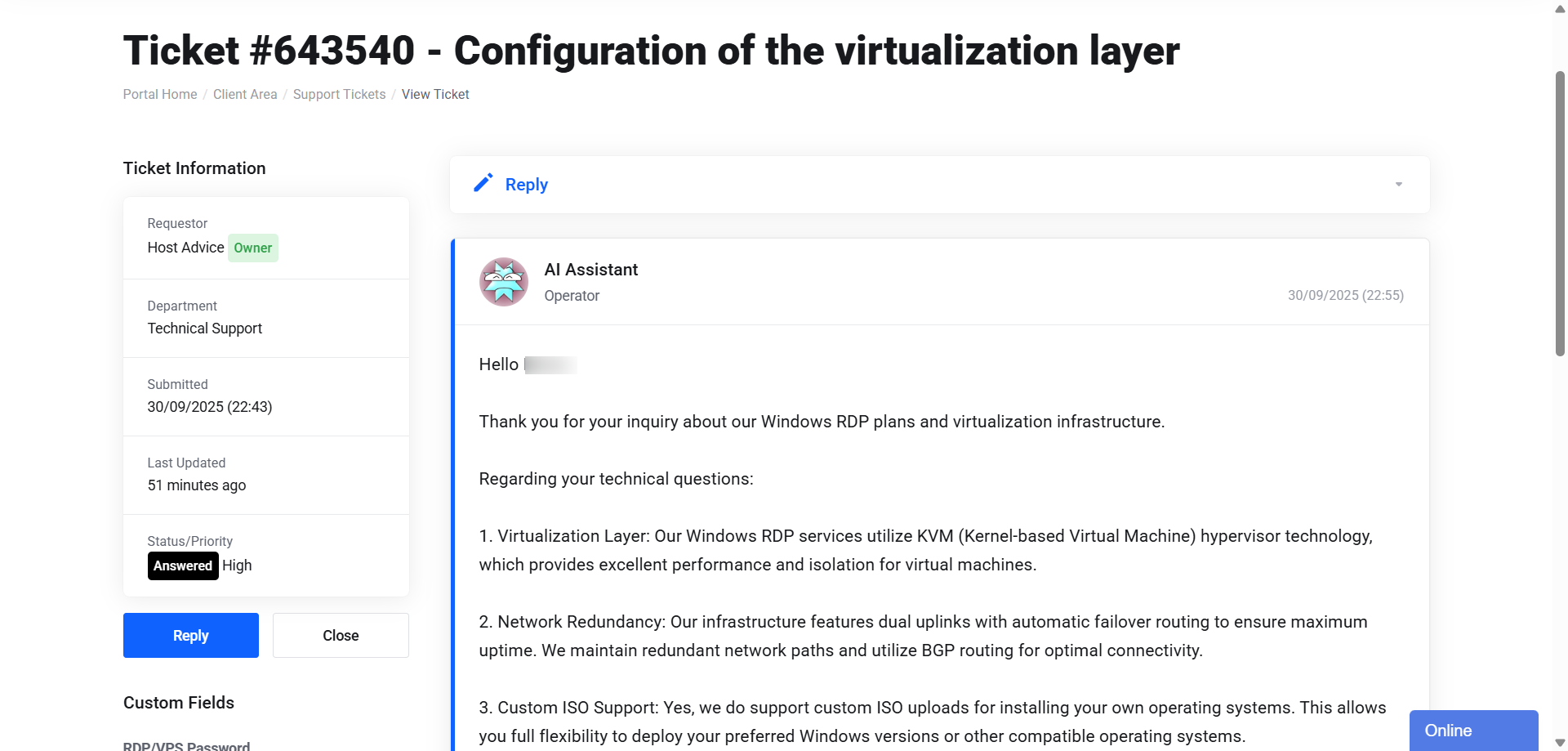
Task: Click the reply timestamp 30/09/2025 (22:55)
Action: [x=1346, y=295]
